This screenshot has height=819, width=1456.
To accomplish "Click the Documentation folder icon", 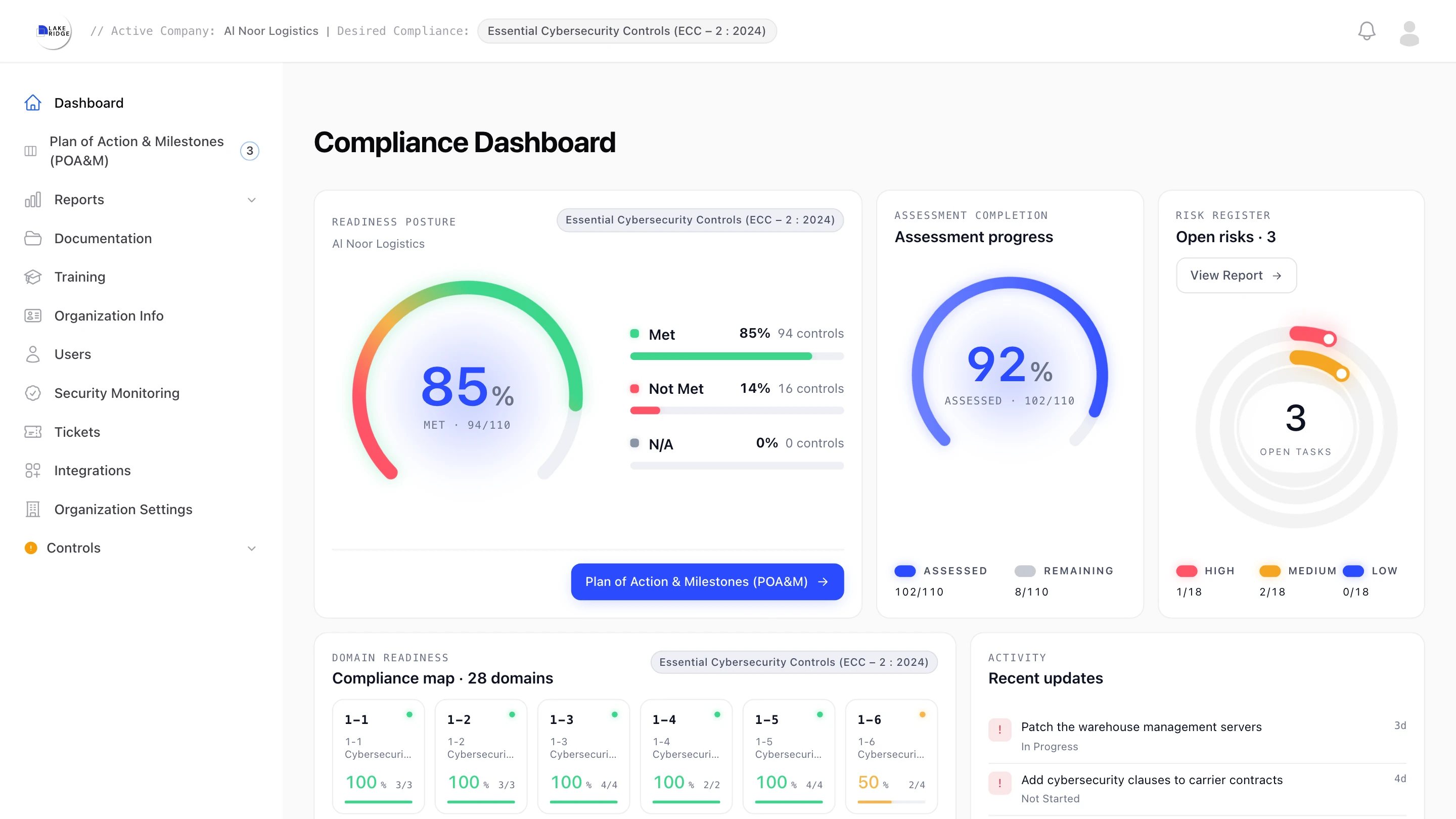I will (x=33, y=239).
